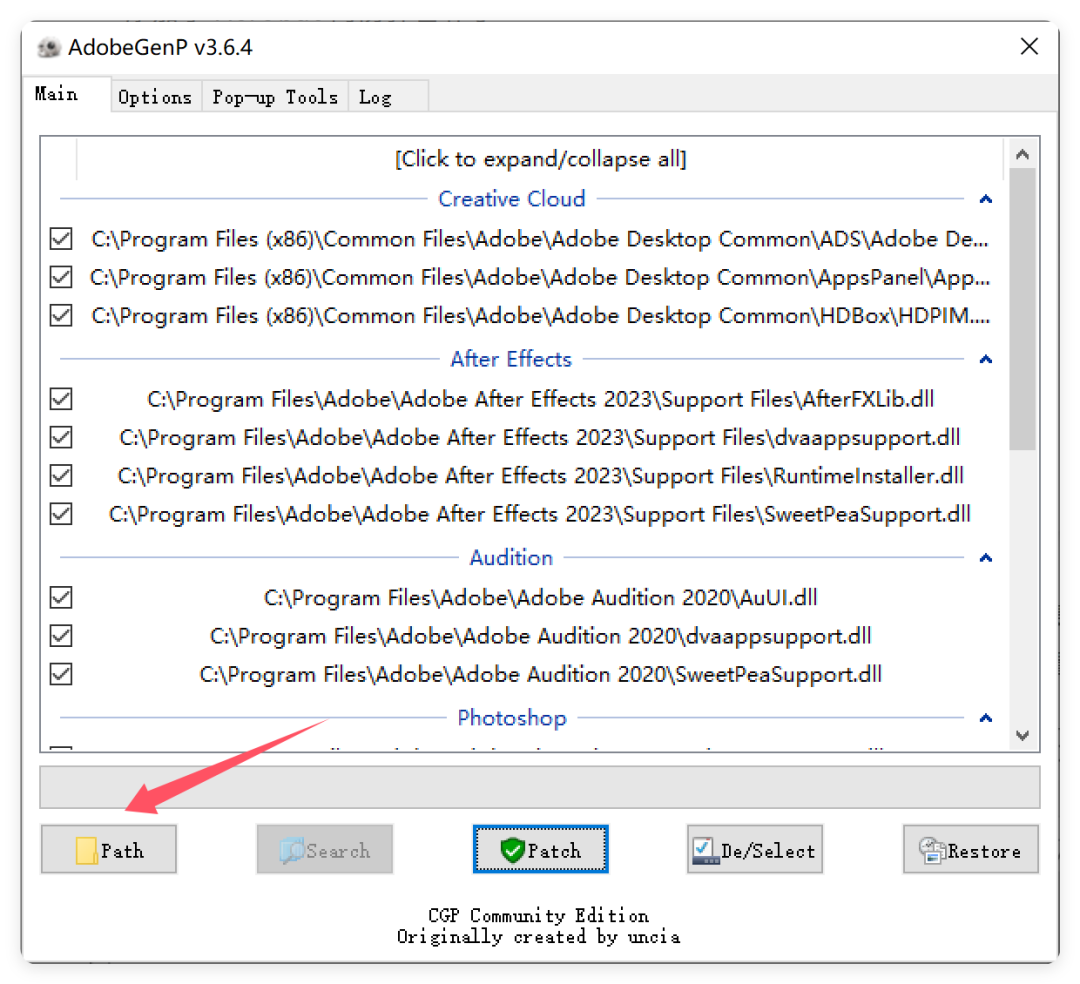Open the Pop-up Tools tab
1080x984 pixels.
[x=276, y=97]
